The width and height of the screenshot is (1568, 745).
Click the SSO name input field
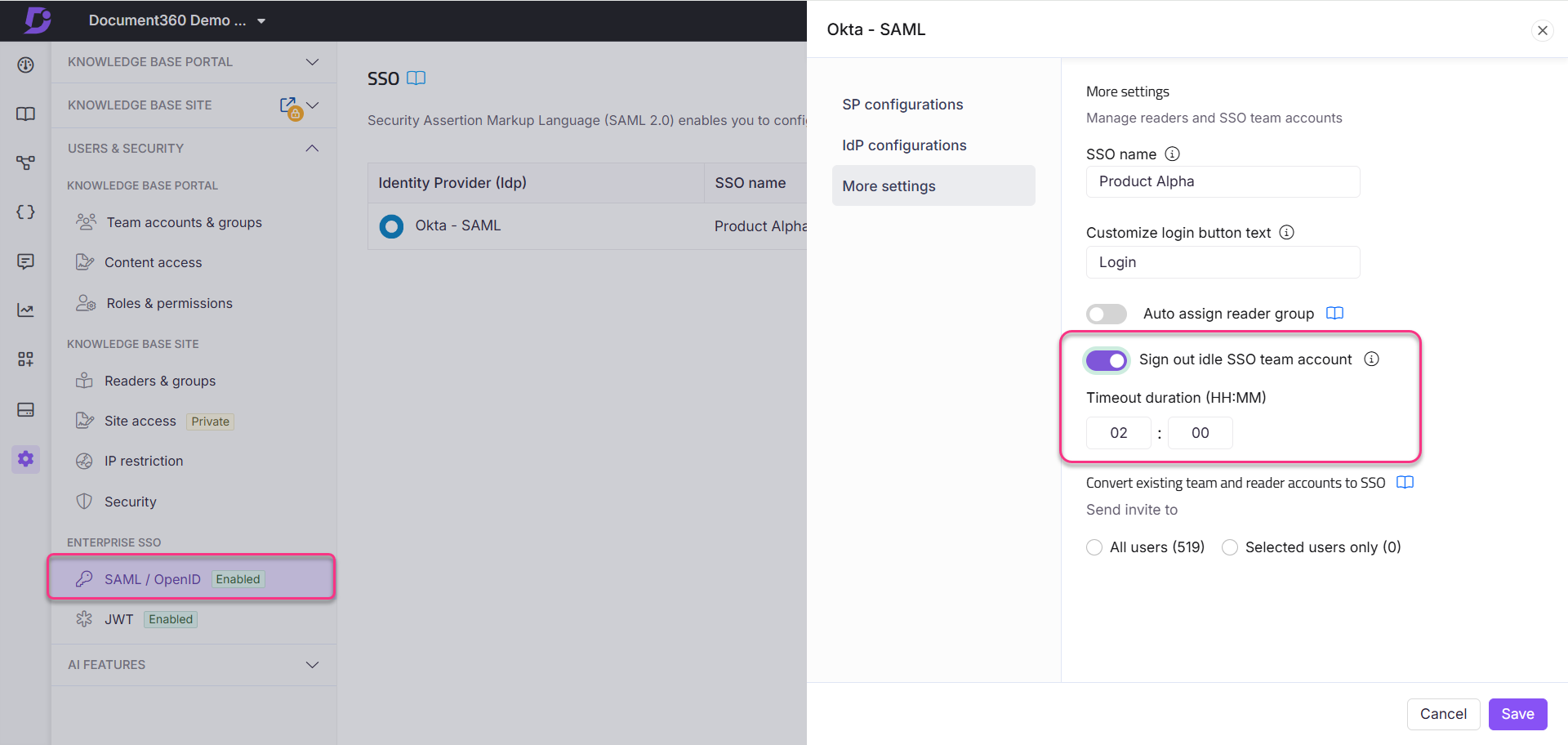(x=1223, y=181)
